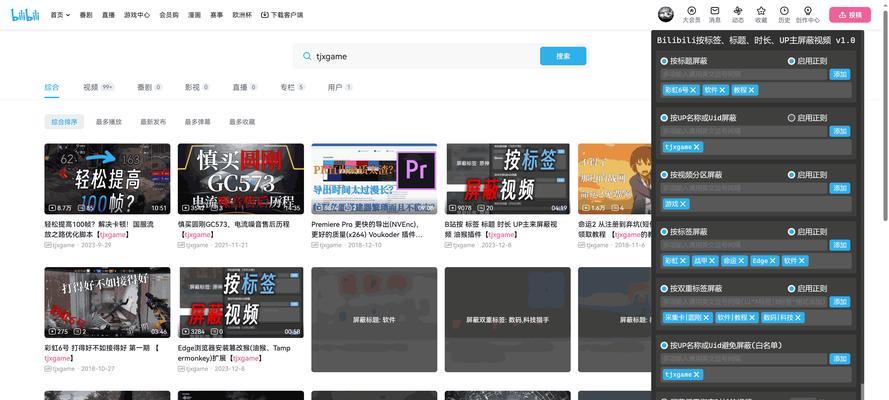This screenshot has width=889, height=400.
Task: Click the blocked card 屏蔽双重标签: 数码,科技
Action: pos(507,320)
